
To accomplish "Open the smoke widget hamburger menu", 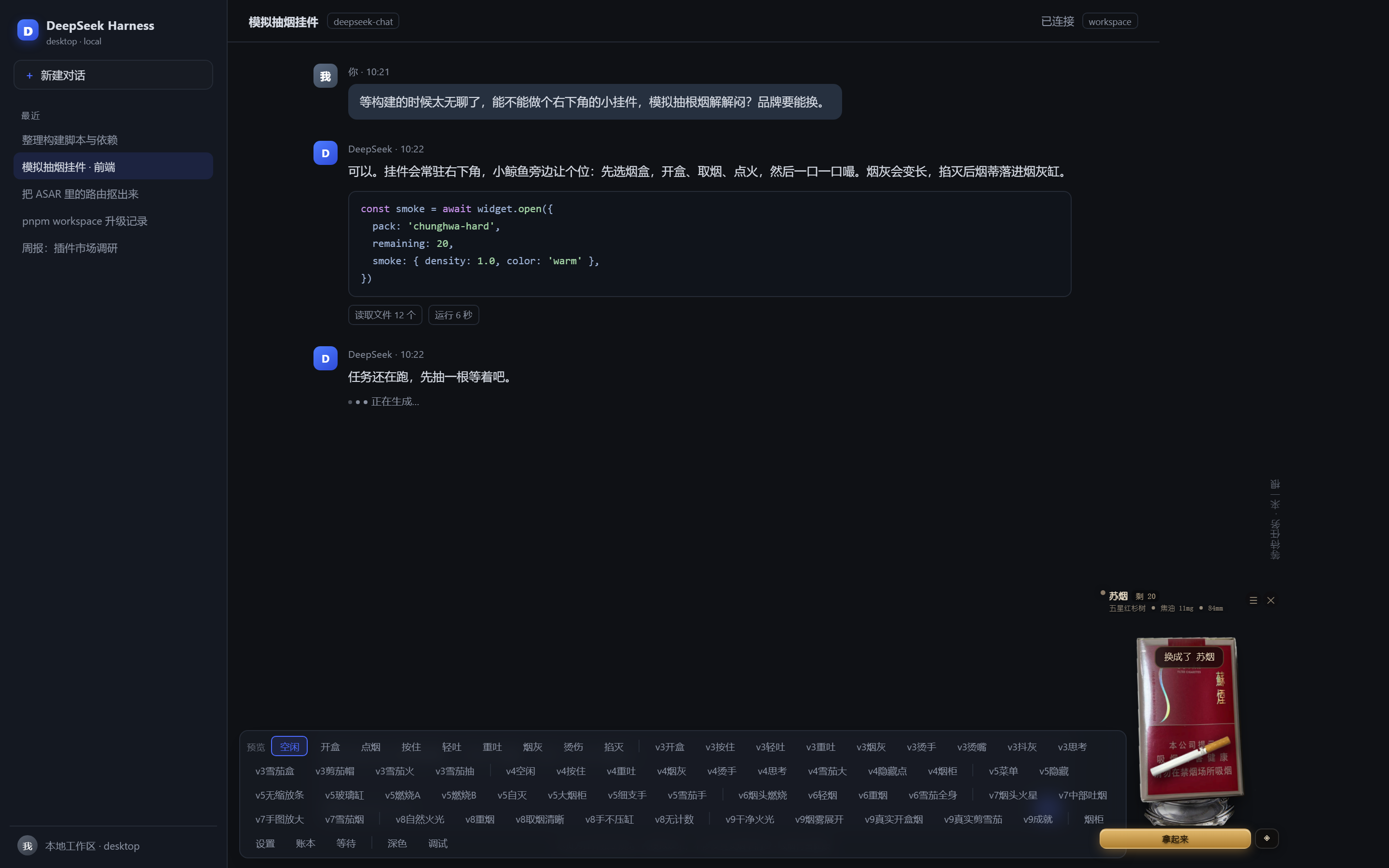I will click(1253, 600).
